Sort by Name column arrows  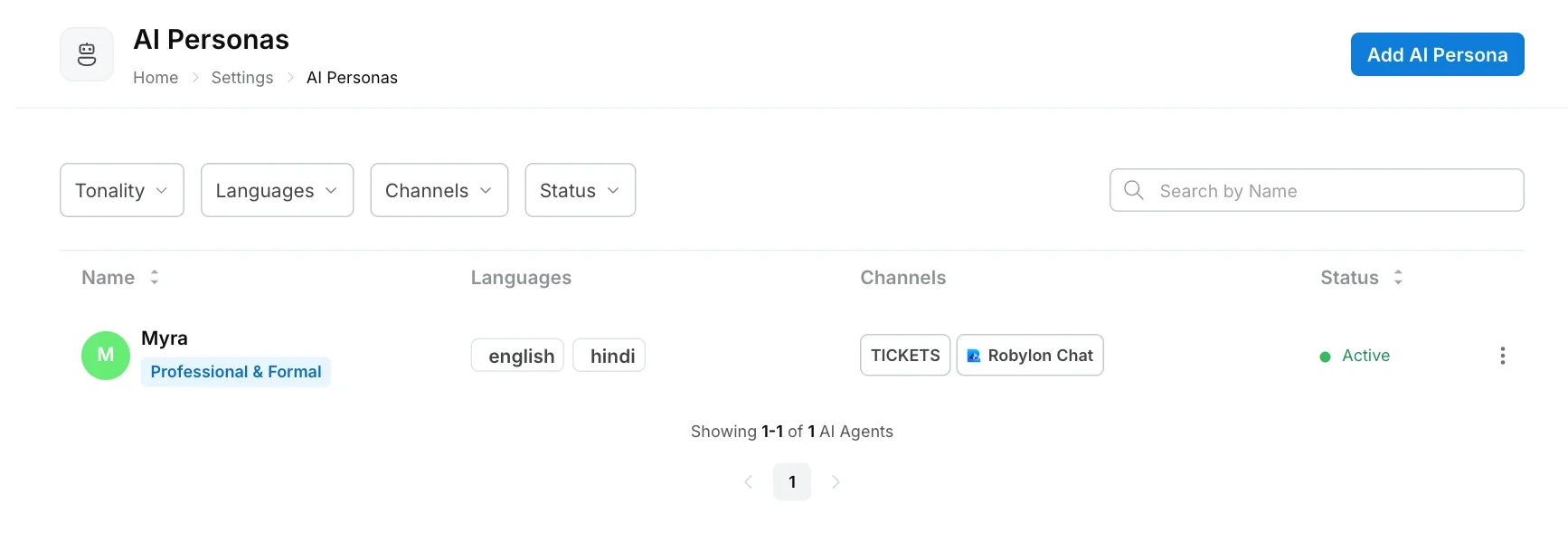click(x=155, y=277)
